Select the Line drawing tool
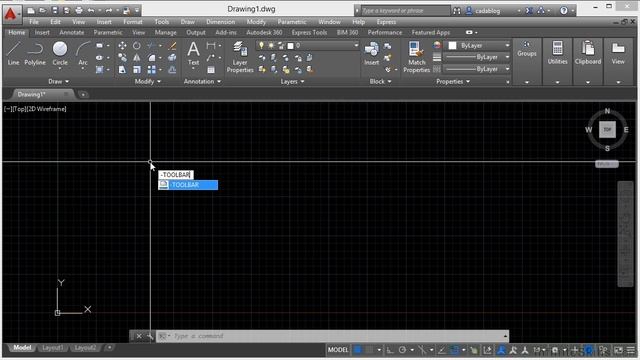 [13, 53]
